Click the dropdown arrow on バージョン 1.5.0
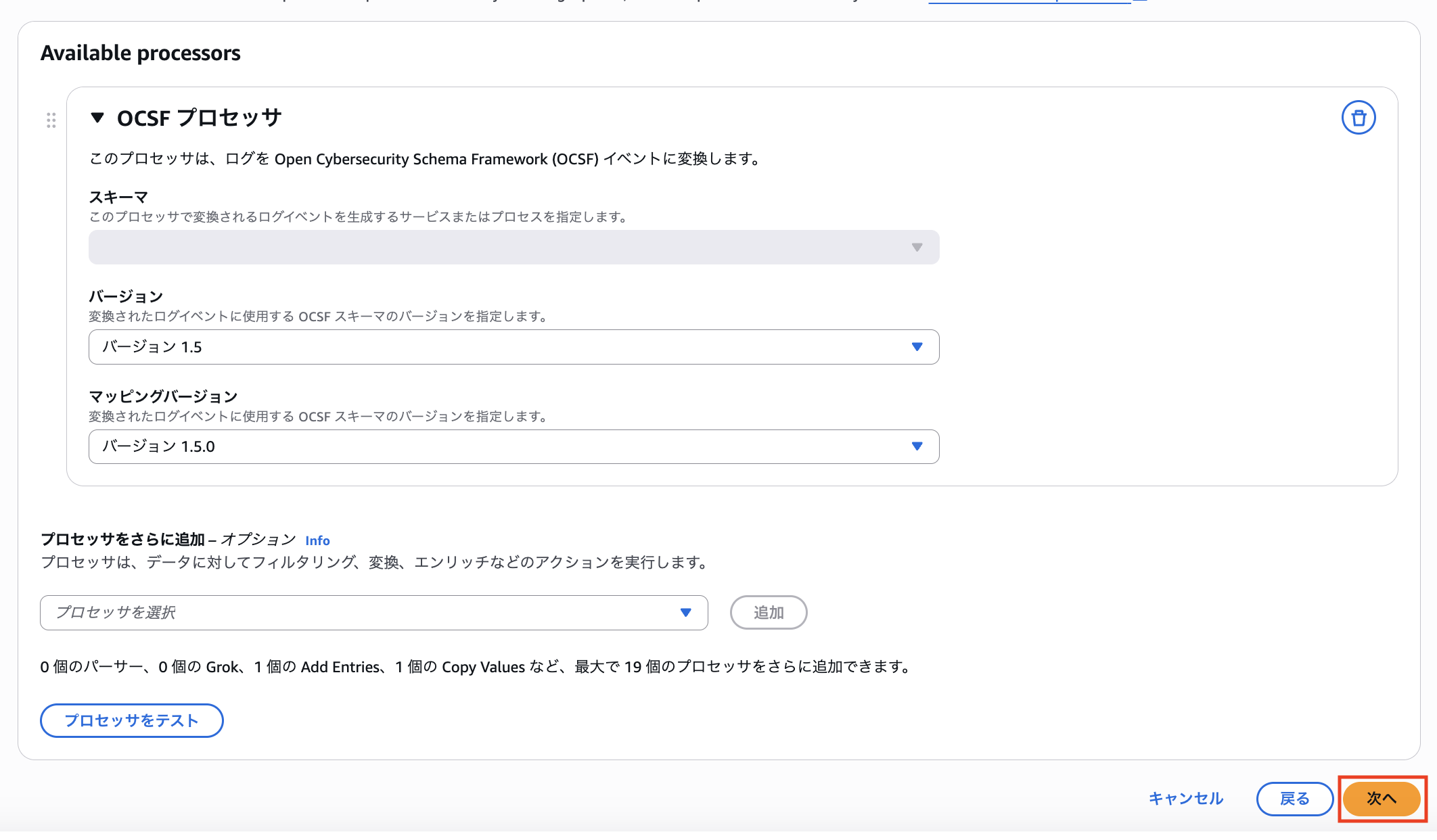This screenshot has width=1437, height=840. 917,446
